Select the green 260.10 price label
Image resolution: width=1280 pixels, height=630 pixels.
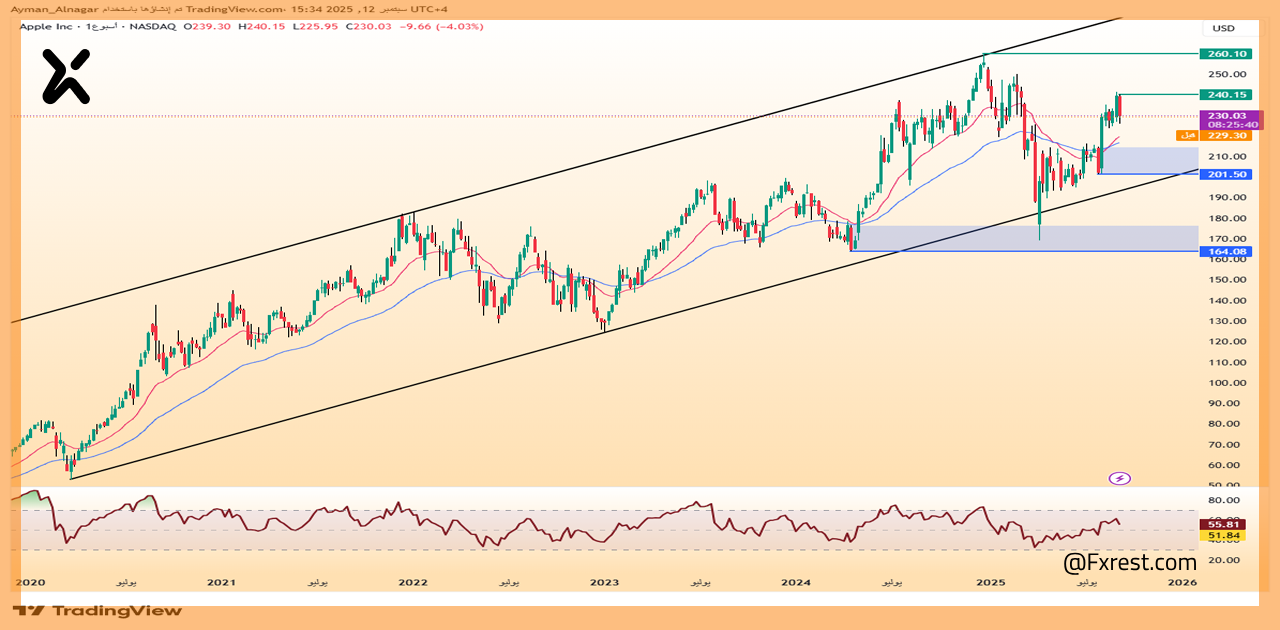(1225, 54)
